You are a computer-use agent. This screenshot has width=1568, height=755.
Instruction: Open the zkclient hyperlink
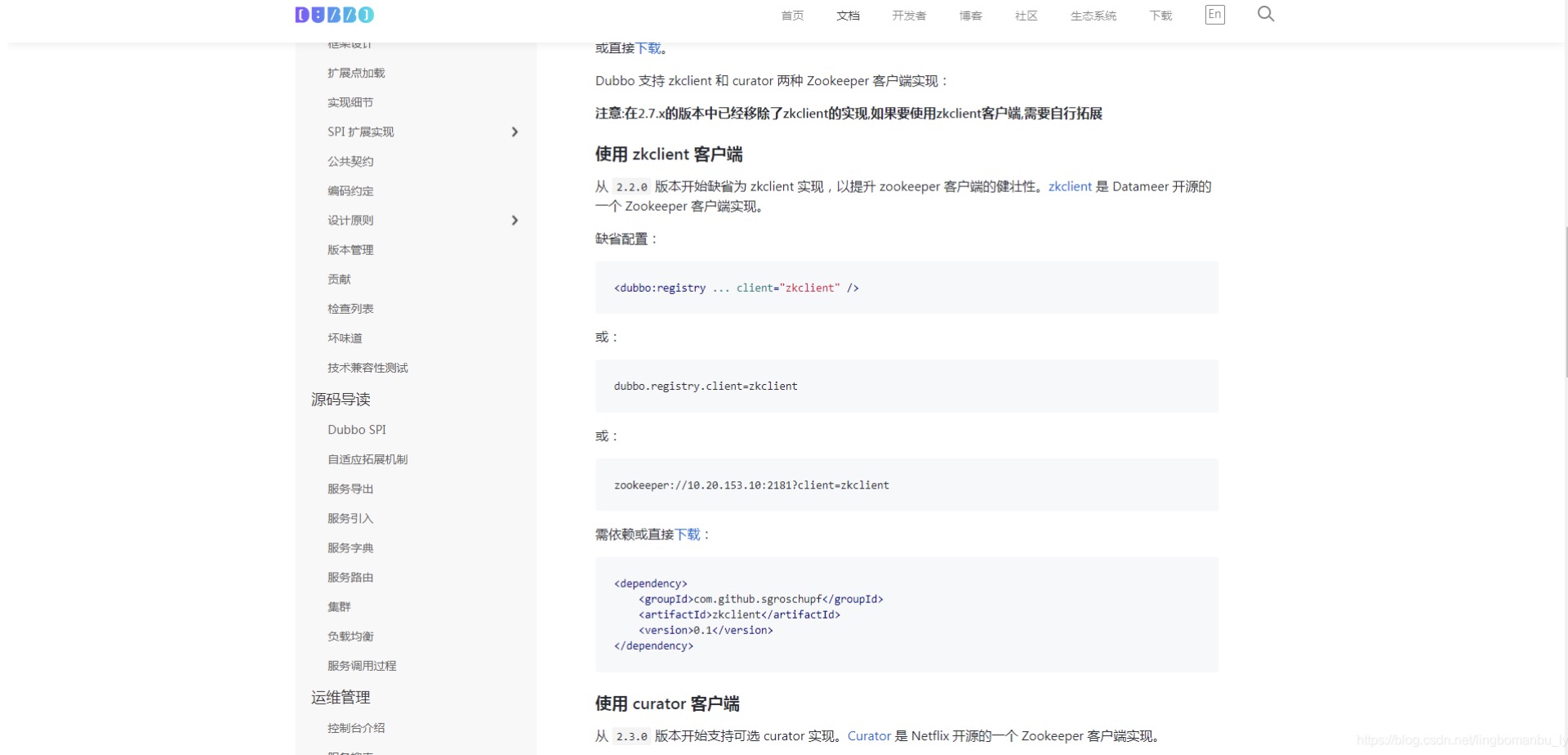[x=1069, y=186]
